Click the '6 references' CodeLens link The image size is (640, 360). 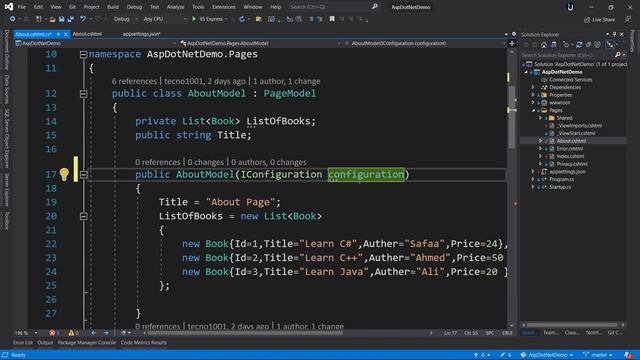coord(134,81)
